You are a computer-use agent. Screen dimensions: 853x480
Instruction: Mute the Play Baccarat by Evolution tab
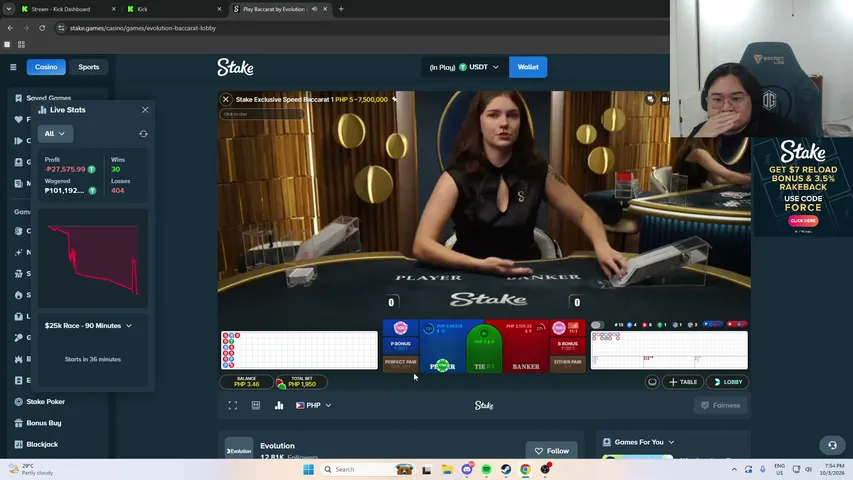click(x=314, y=9)
